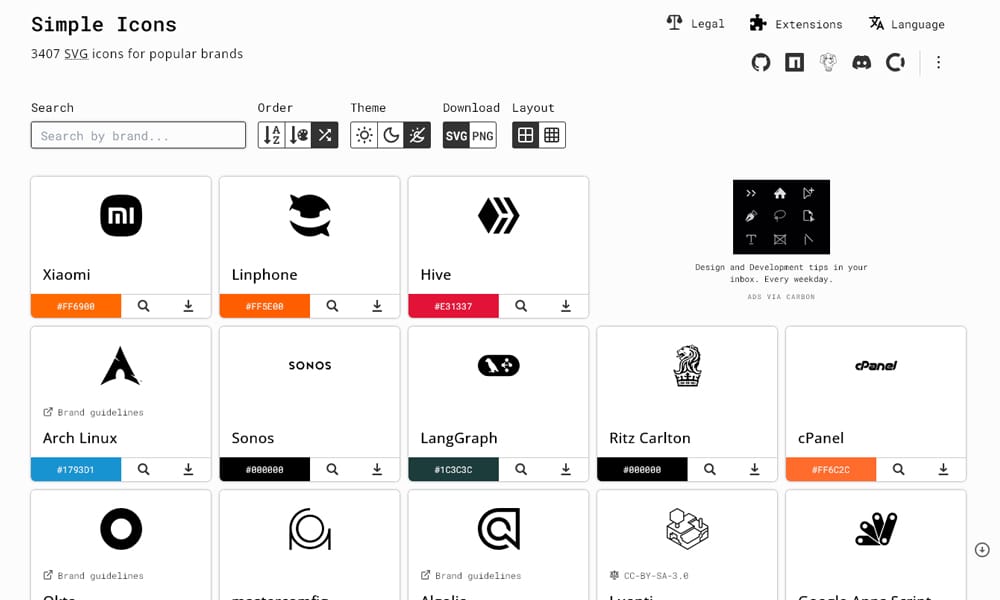This screenshot has height=600, width=1000.
Task: Preview the Arch Linux icon
Action: [x=143, y=469]
